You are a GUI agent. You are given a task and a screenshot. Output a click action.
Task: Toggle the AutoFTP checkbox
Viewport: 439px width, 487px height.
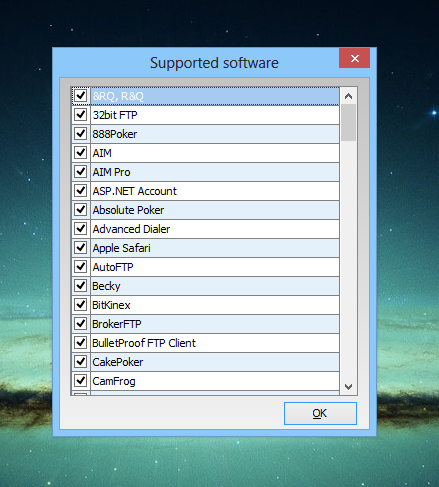click(x=80, y=267)
